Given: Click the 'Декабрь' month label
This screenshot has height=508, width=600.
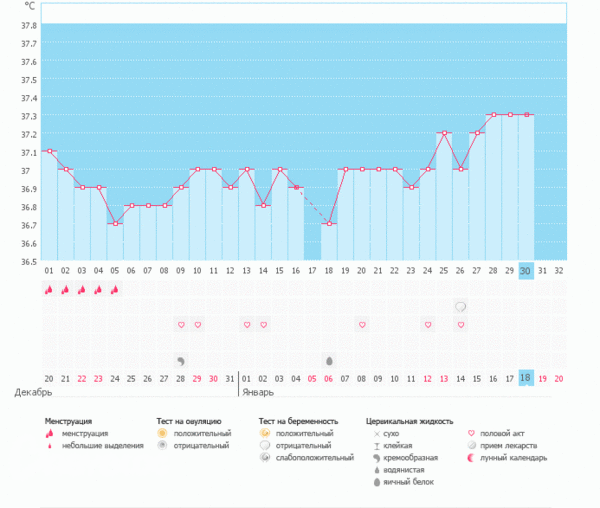Looking at the screenshot, I should [30, 393].
